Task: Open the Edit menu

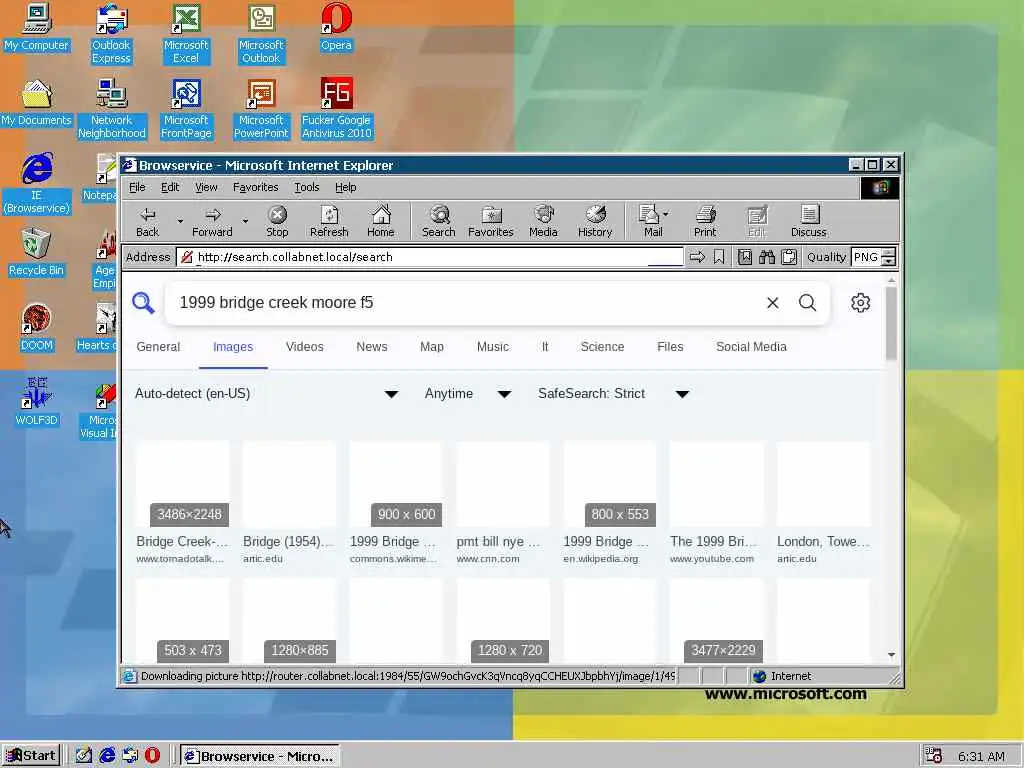Action: pyautogui.click(x=170, y=187)
